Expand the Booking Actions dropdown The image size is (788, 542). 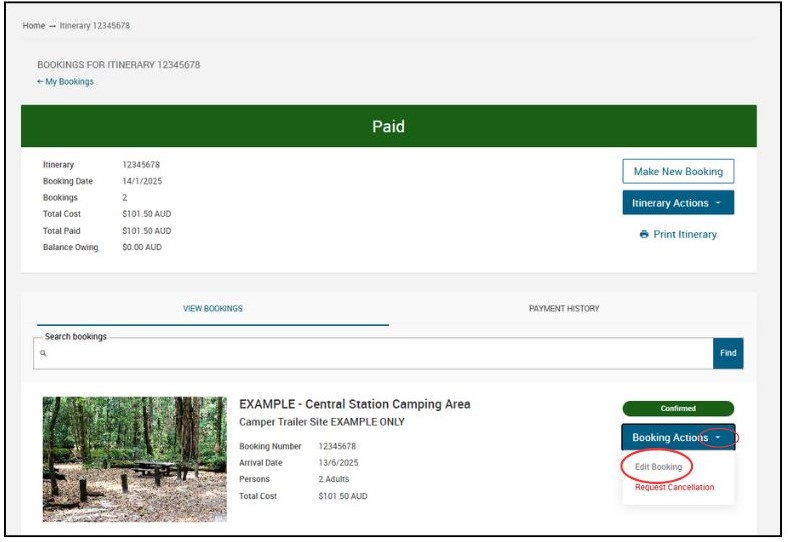(678, 437)
